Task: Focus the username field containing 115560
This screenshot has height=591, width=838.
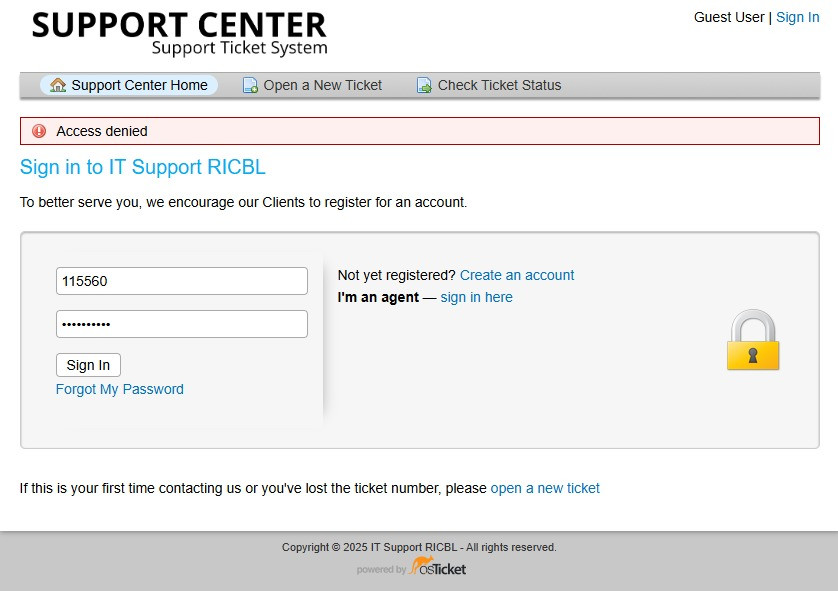Action: click(181, 281)
